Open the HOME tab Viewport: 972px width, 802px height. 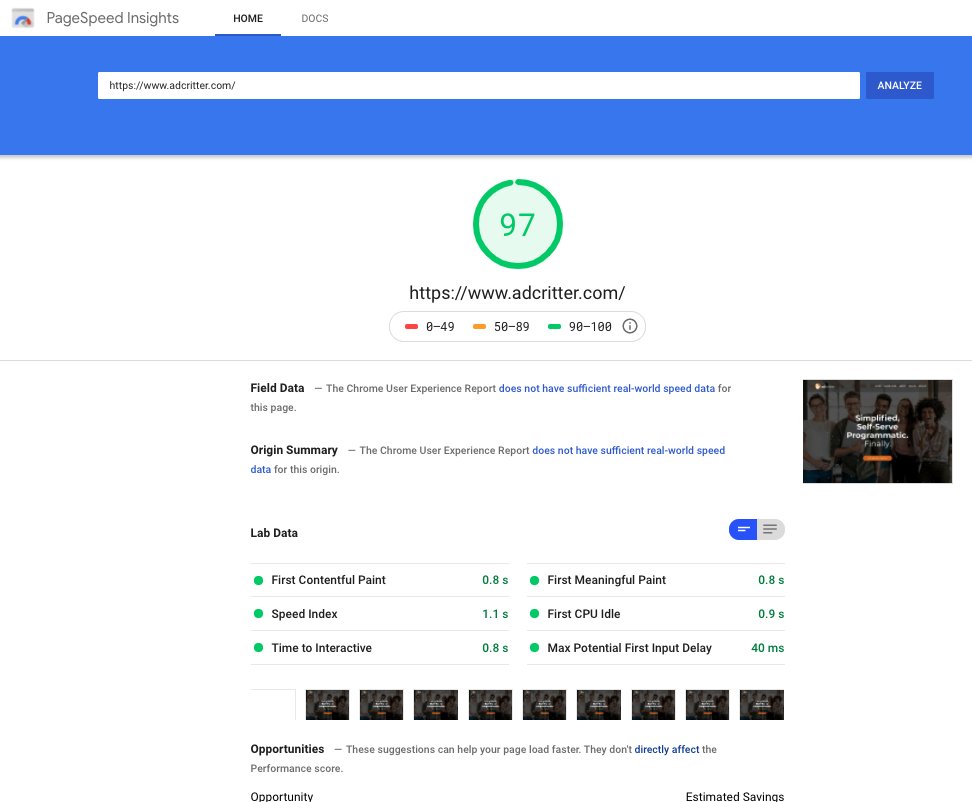pos(248,19)
